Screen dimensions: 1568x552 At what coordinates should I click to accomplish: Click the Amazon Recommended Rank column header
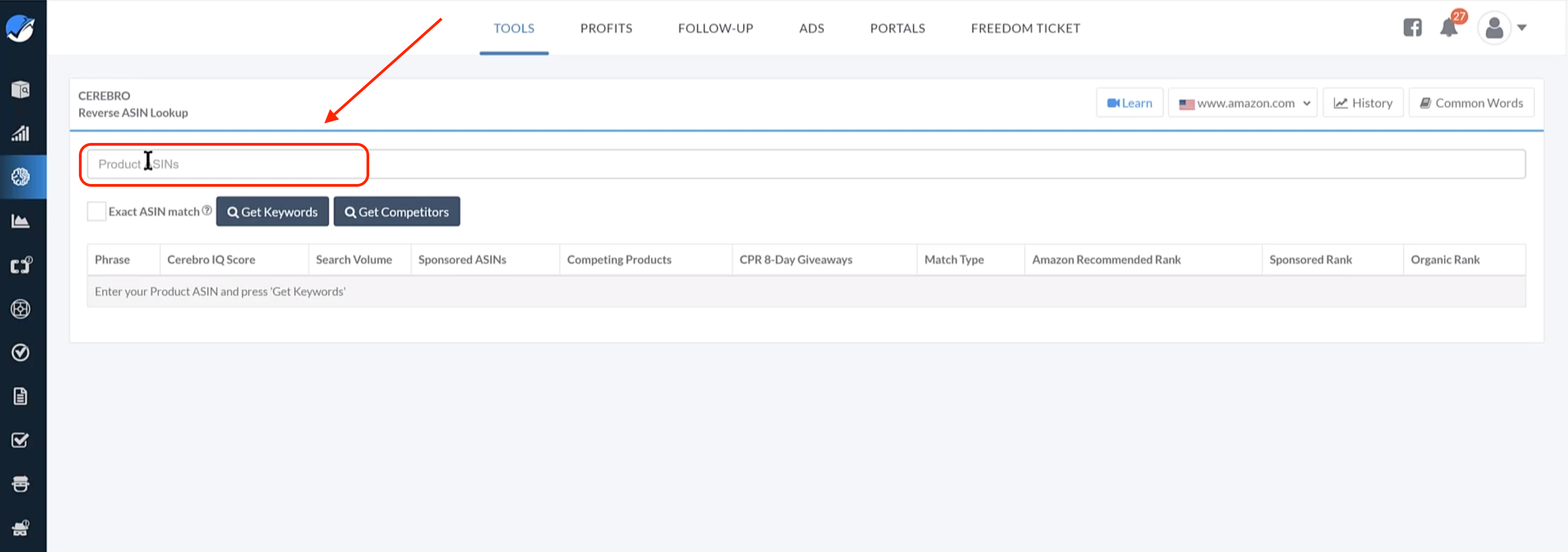(1143, 259)
